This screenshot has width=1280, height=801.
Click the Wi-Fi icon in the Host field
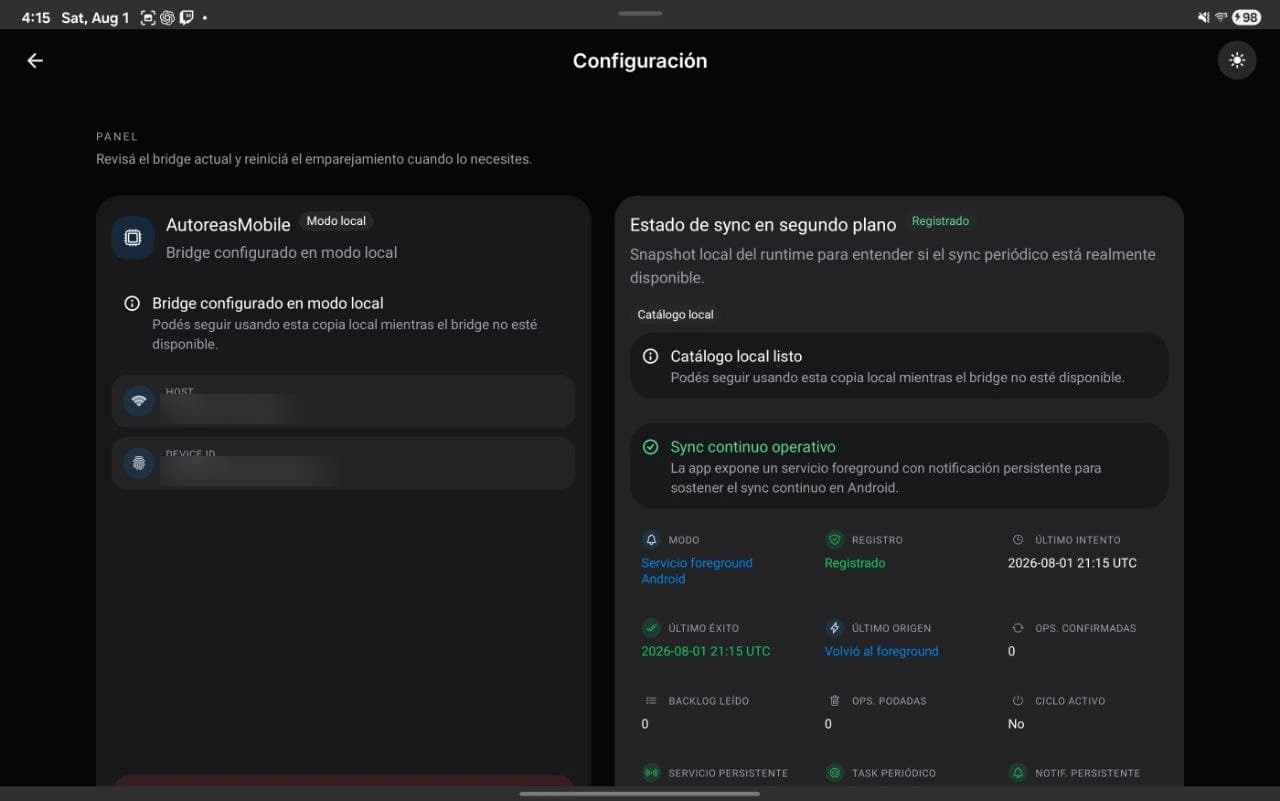coord(139,401)
